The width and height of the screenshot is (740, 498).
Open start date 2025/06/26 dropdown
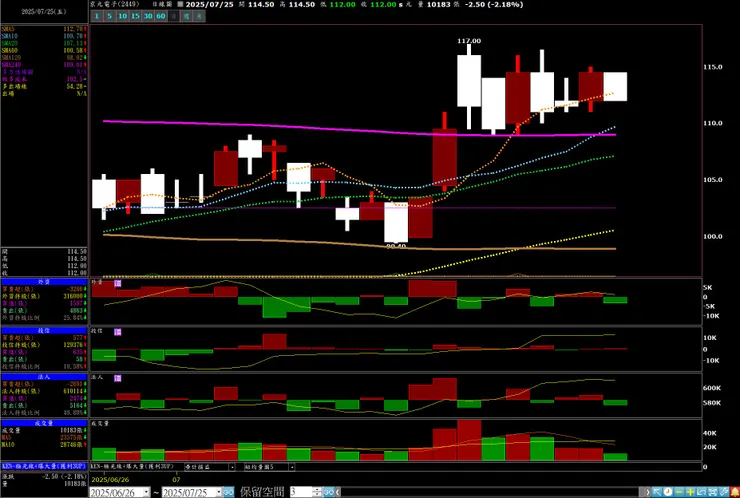click(x=146, y=492)
